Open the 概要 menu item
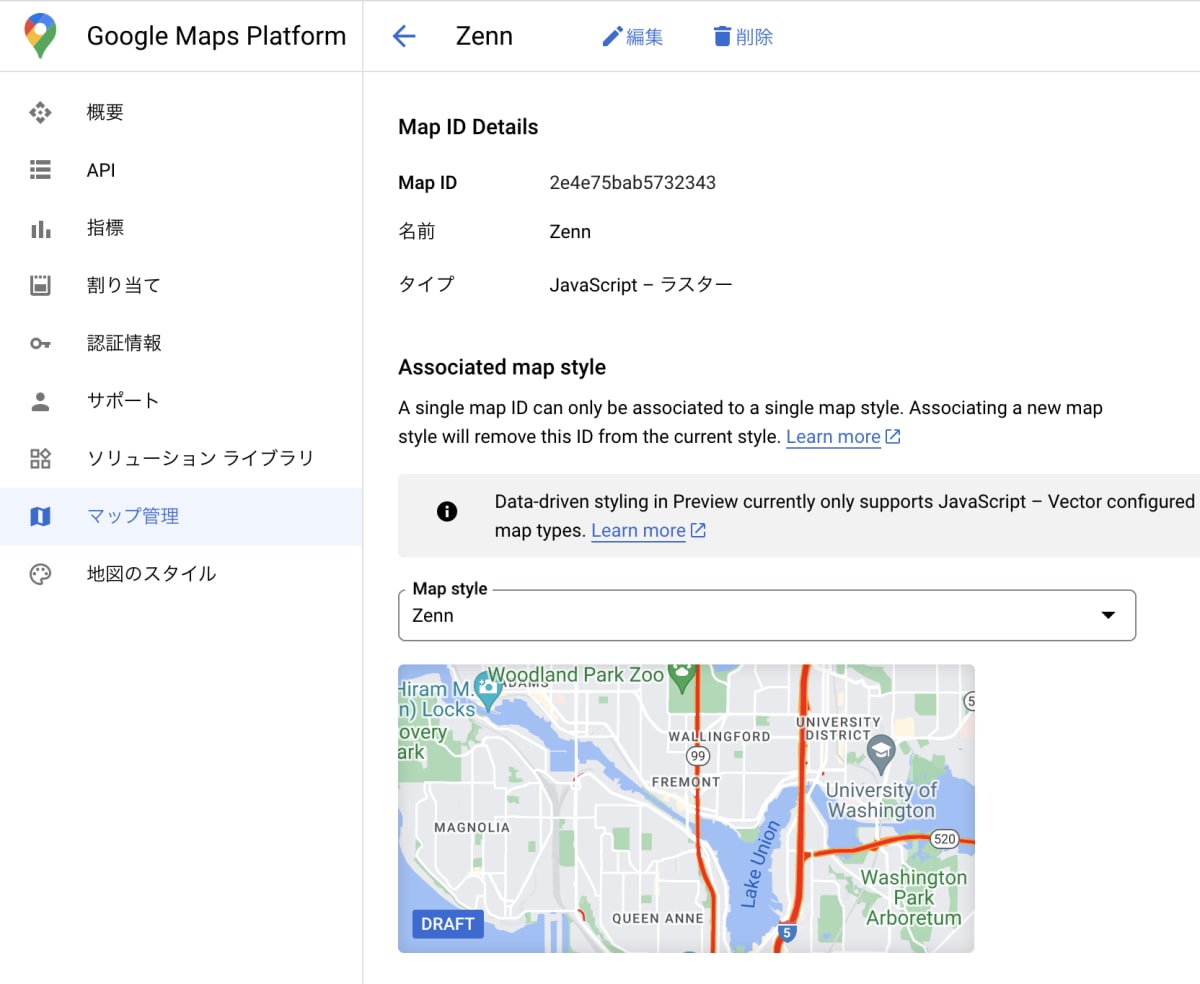 click(181, 113)
